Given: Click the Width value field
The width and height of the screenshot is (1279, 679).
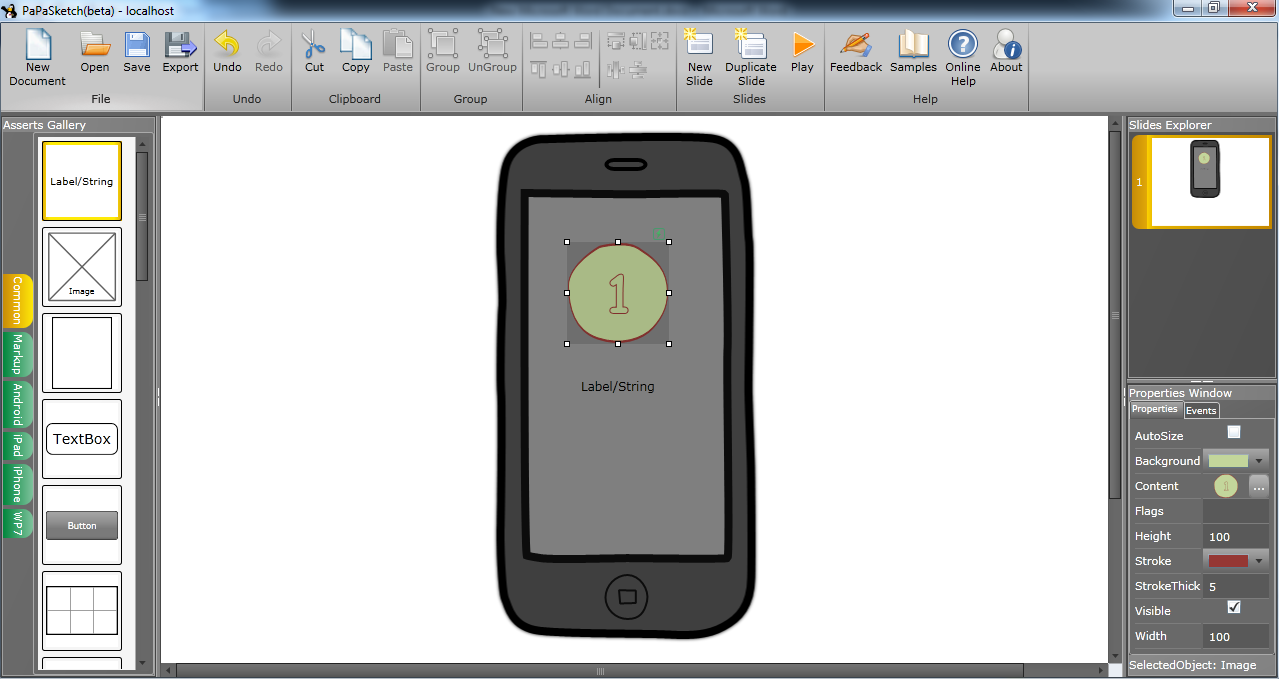Looking at the screenshot, I should [x=1237, y=636].
